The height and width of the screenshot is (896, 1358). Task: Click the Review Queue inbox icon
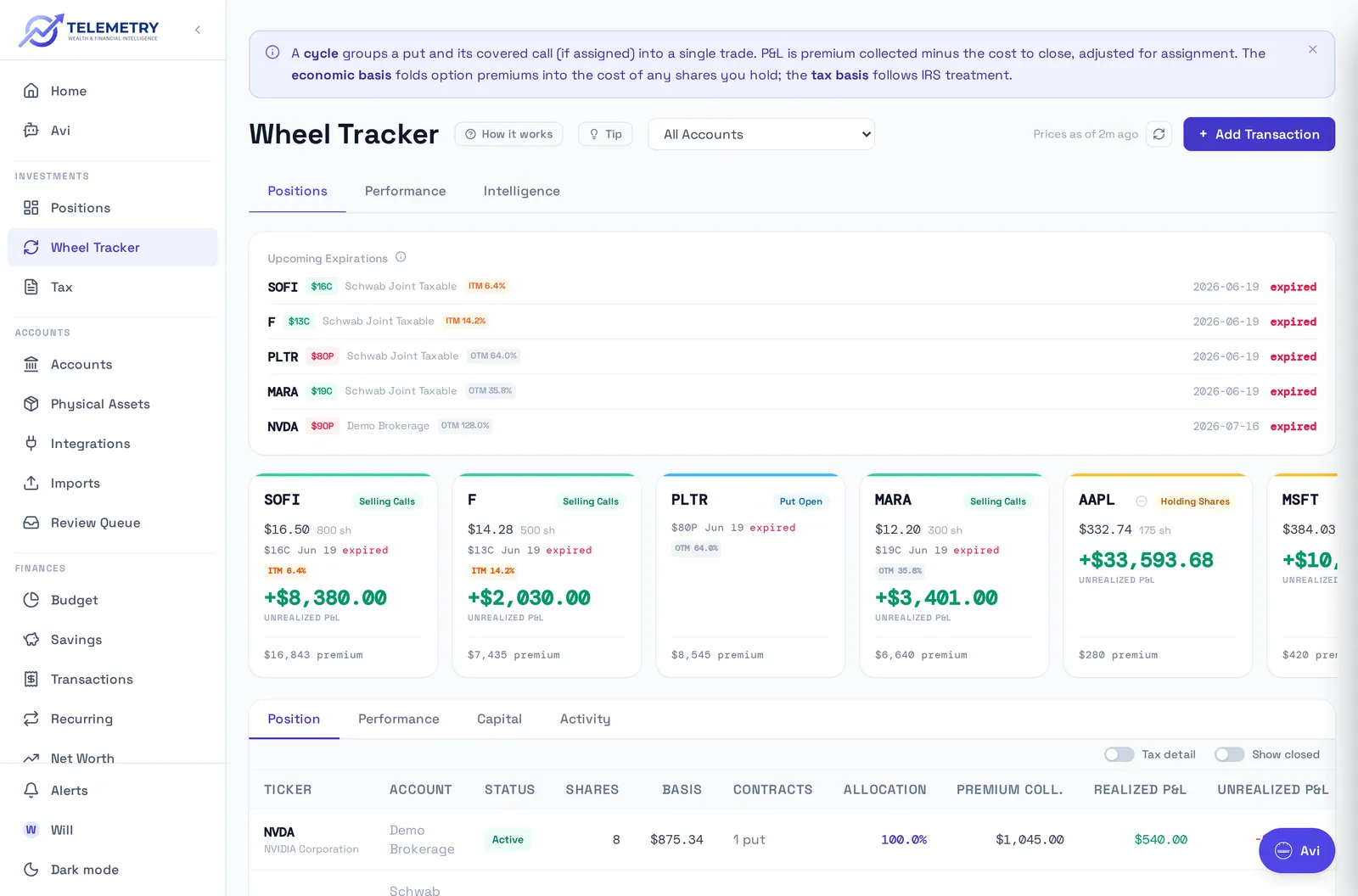pos(31,523)
